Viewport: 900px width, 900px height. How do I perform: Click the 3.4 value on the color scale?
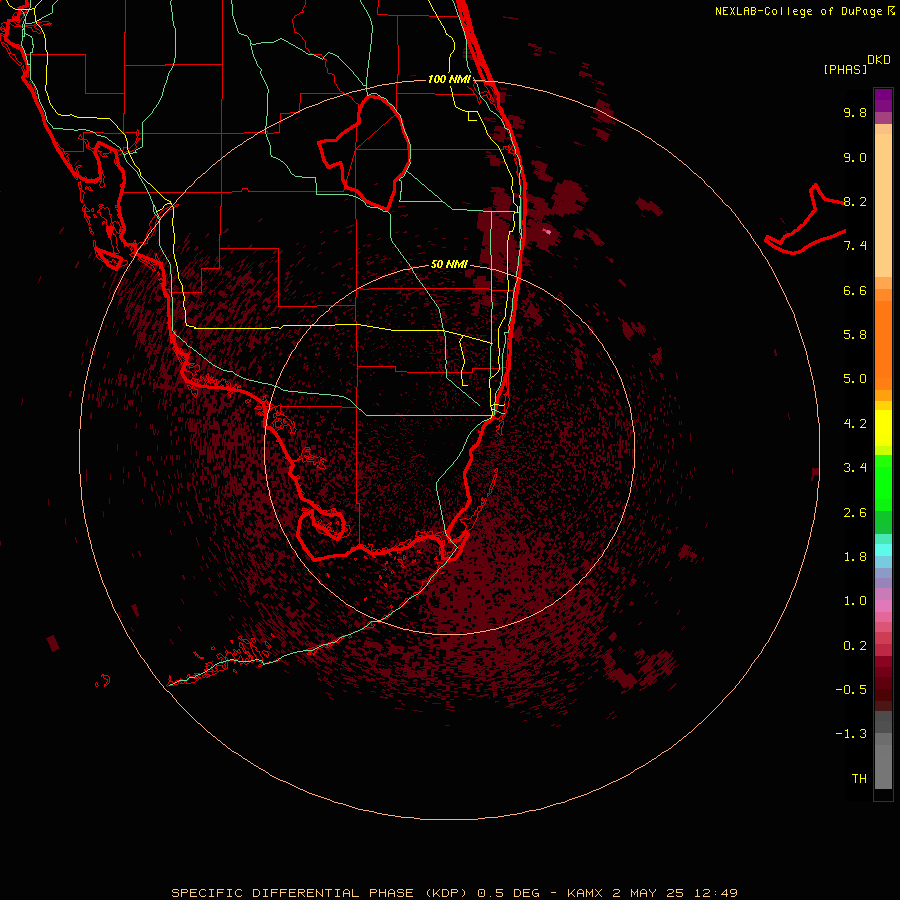coord(855,468)
